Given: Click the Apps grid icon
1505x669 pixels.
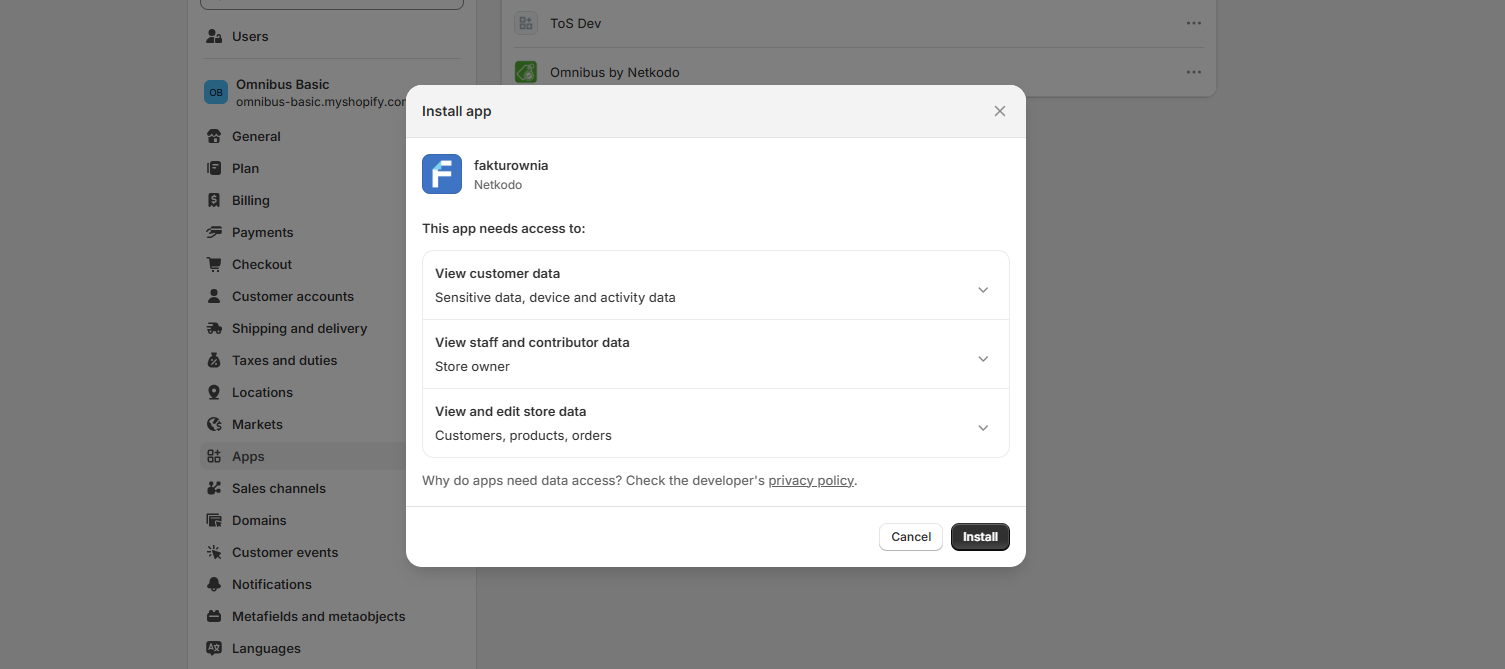Looking at the screenshot, I should pyautogui.click(x=214, y=456).
